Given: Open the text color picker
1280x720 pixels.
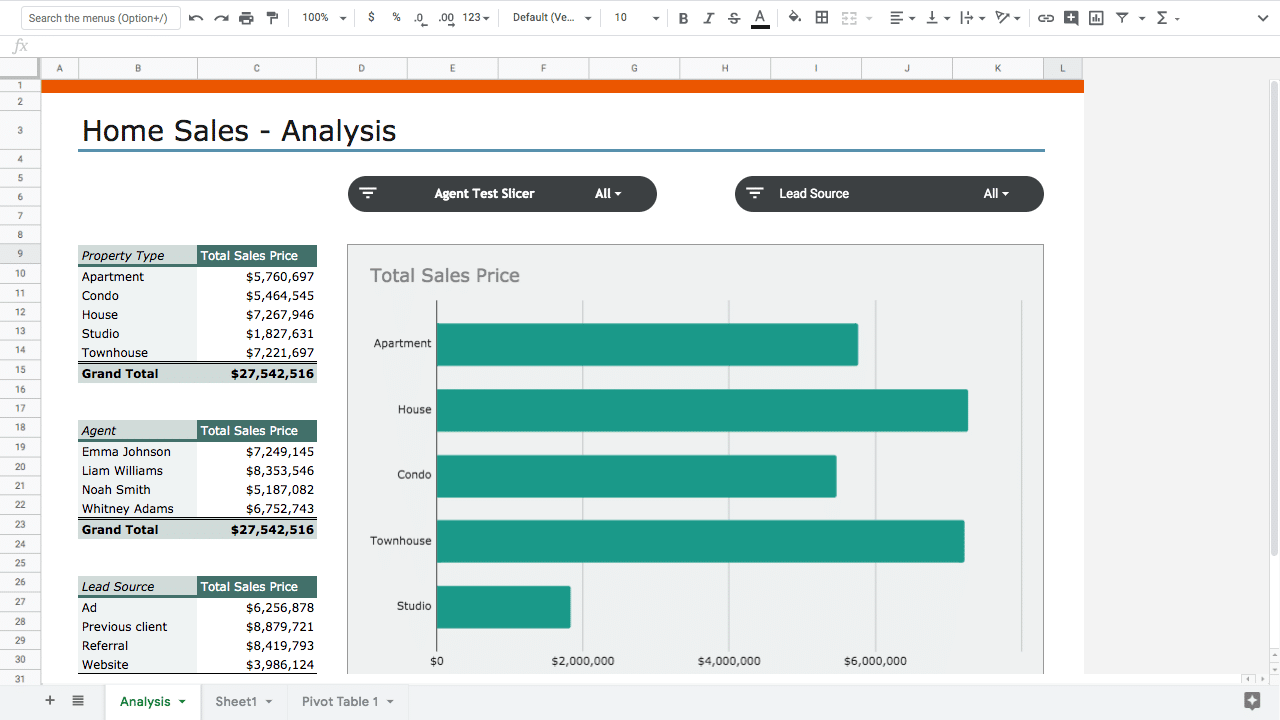Looking at the screenshot, I should tap(760, 17).
